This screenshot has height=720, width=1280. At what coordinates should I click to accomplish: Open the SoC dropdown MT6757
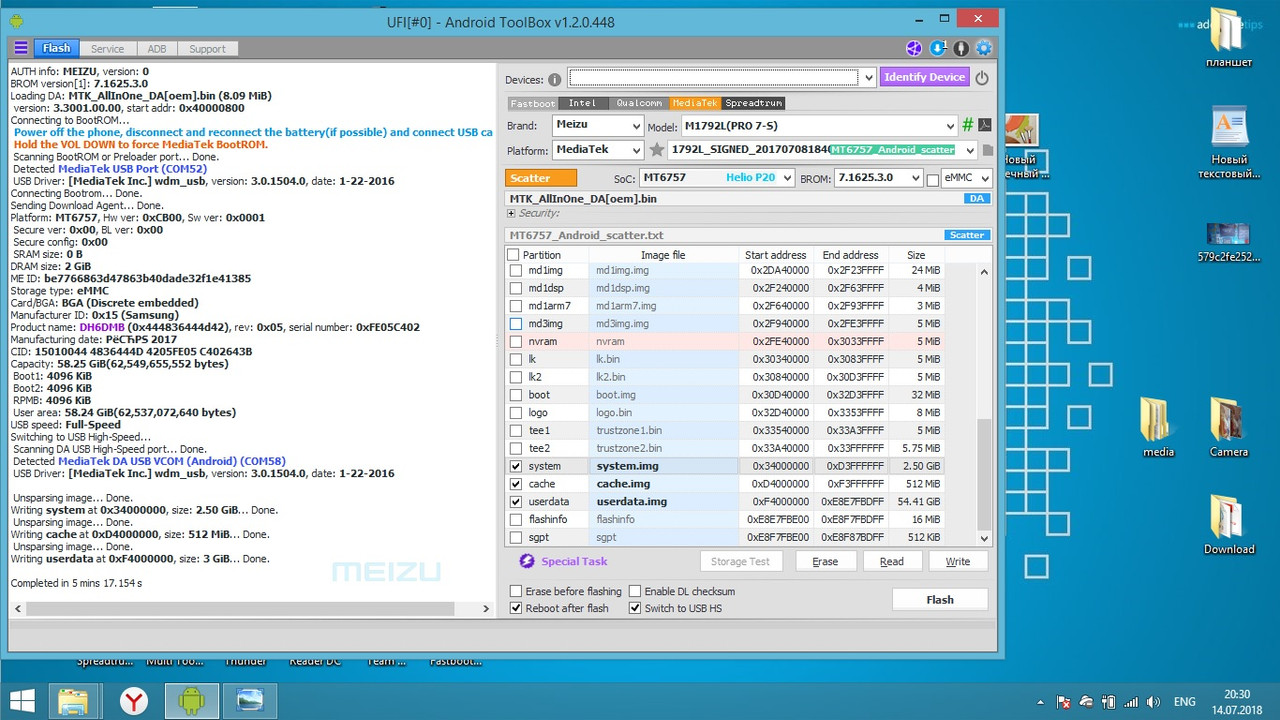click(x=786, y=178)
